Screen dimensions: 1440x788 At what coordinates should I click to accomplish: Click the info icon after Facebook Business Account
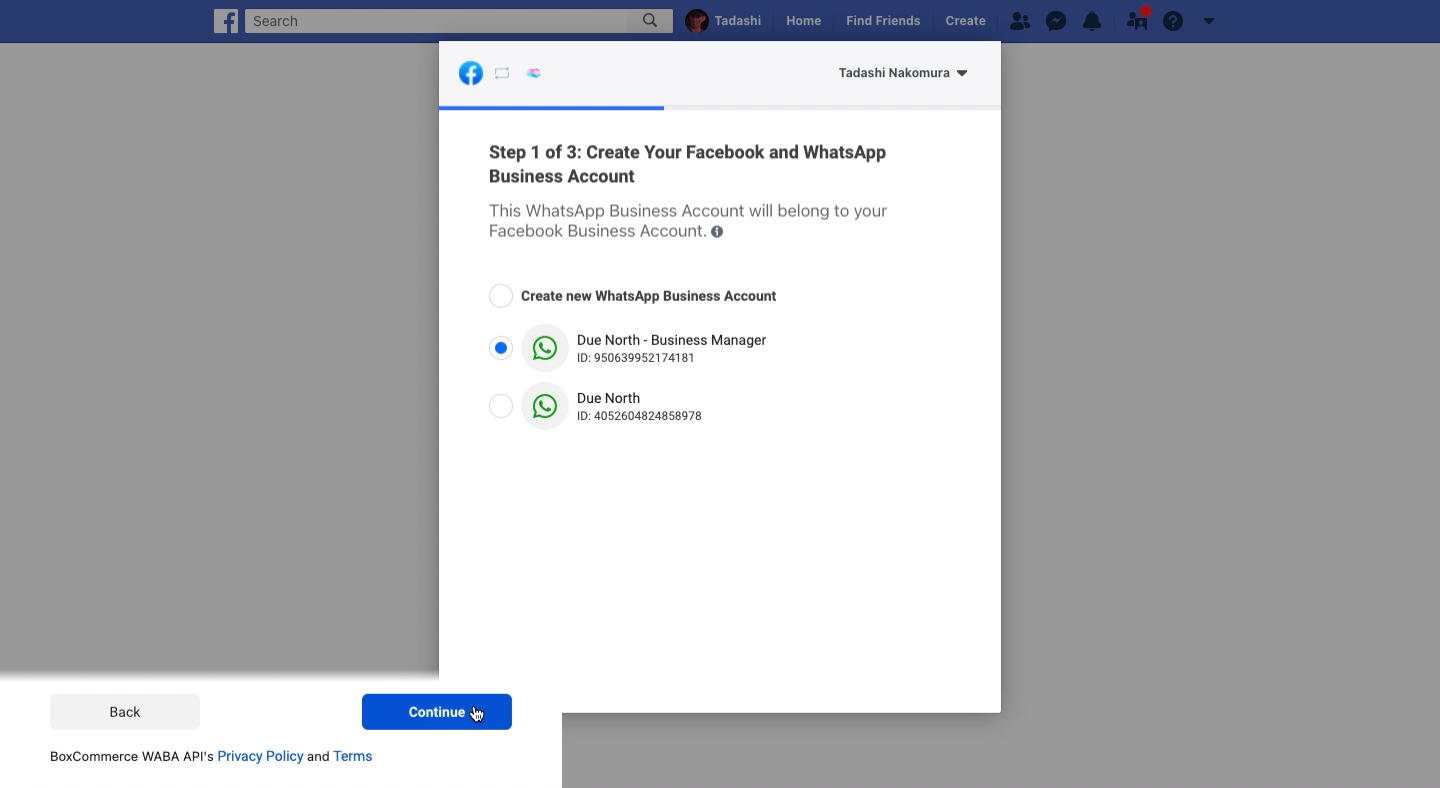[717, 232]
